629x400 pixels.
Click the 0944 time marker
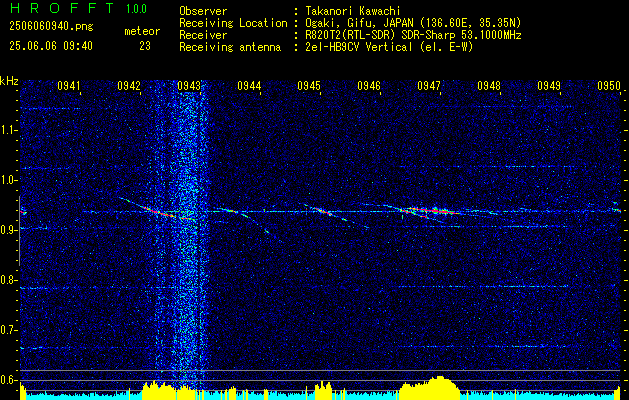click(x=249, y=85)
